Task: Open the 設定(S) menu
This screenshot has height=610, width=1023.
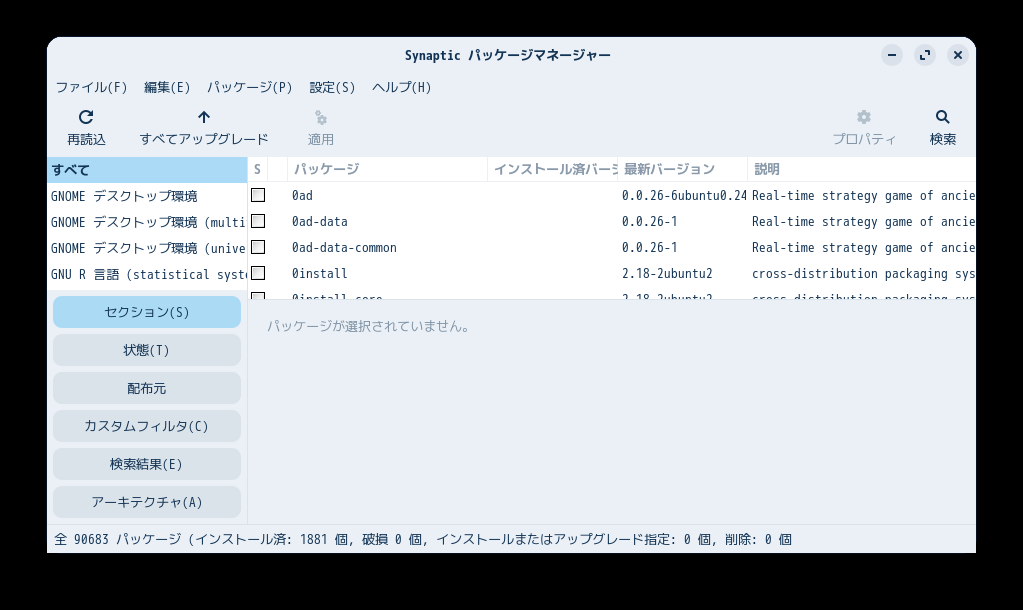Action: click(x=332, y=87)
